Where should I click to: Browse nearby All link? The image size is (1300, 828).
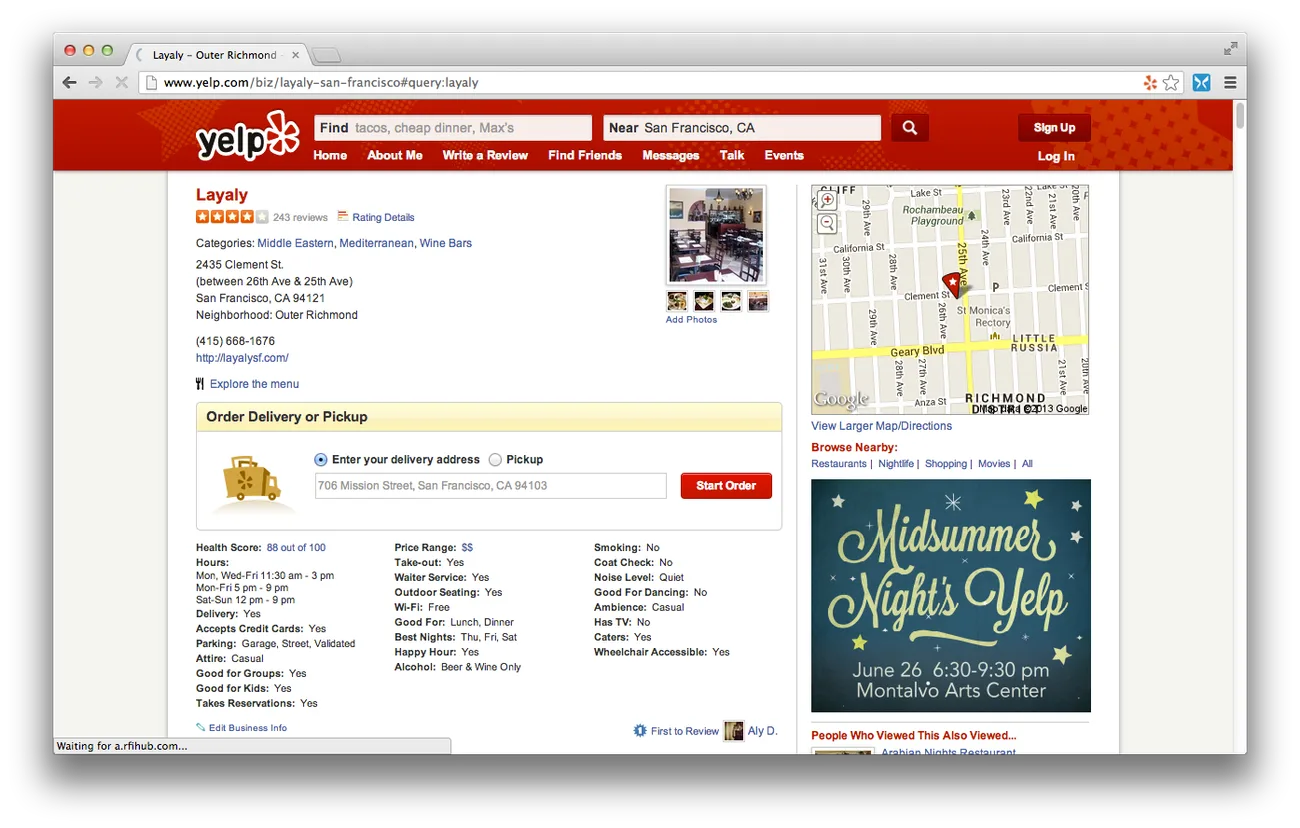pos(1027,464)
